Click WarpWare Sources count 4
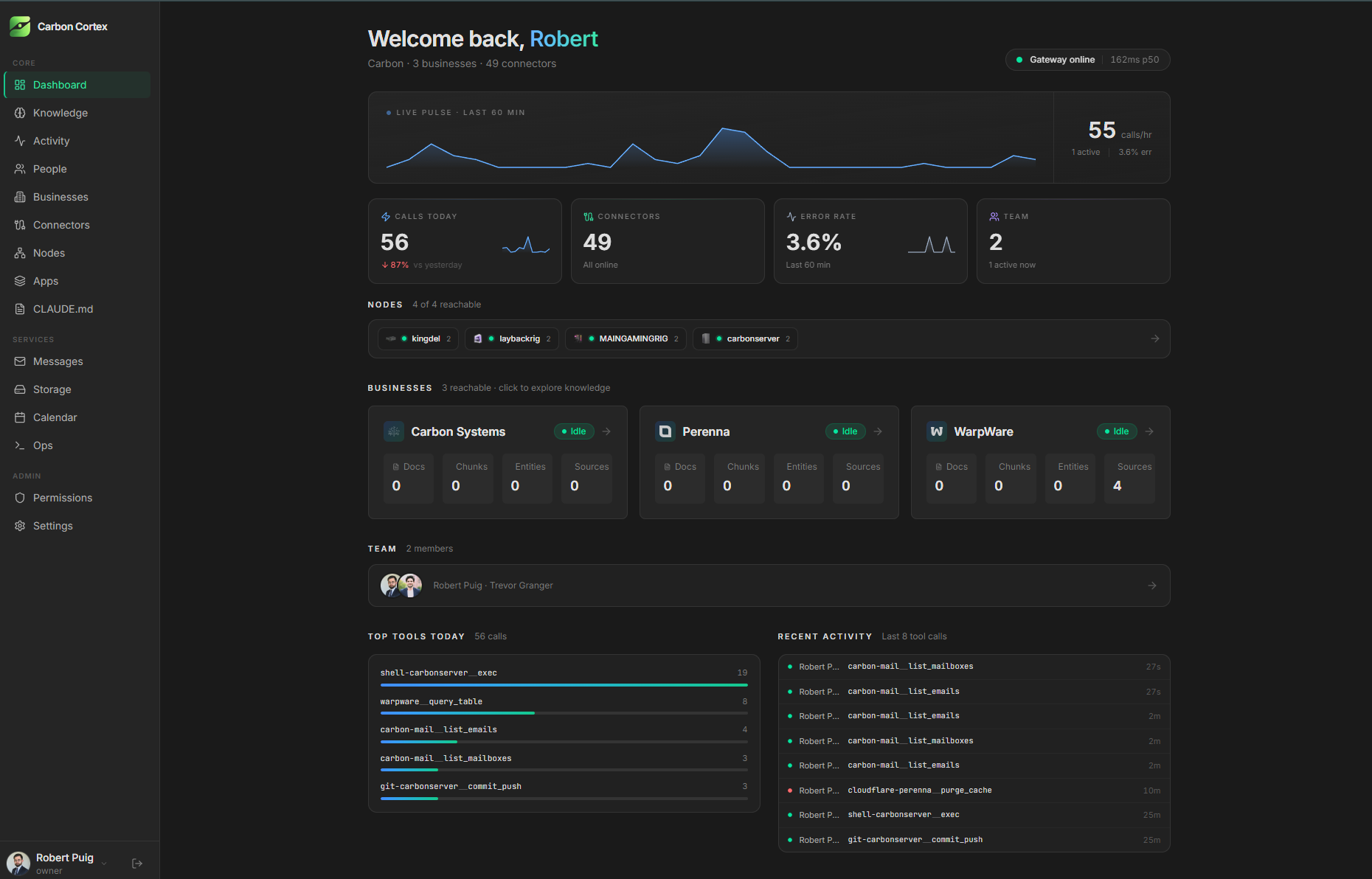The width and height of the screenshot is (1372, 879). pos(1118,486)
